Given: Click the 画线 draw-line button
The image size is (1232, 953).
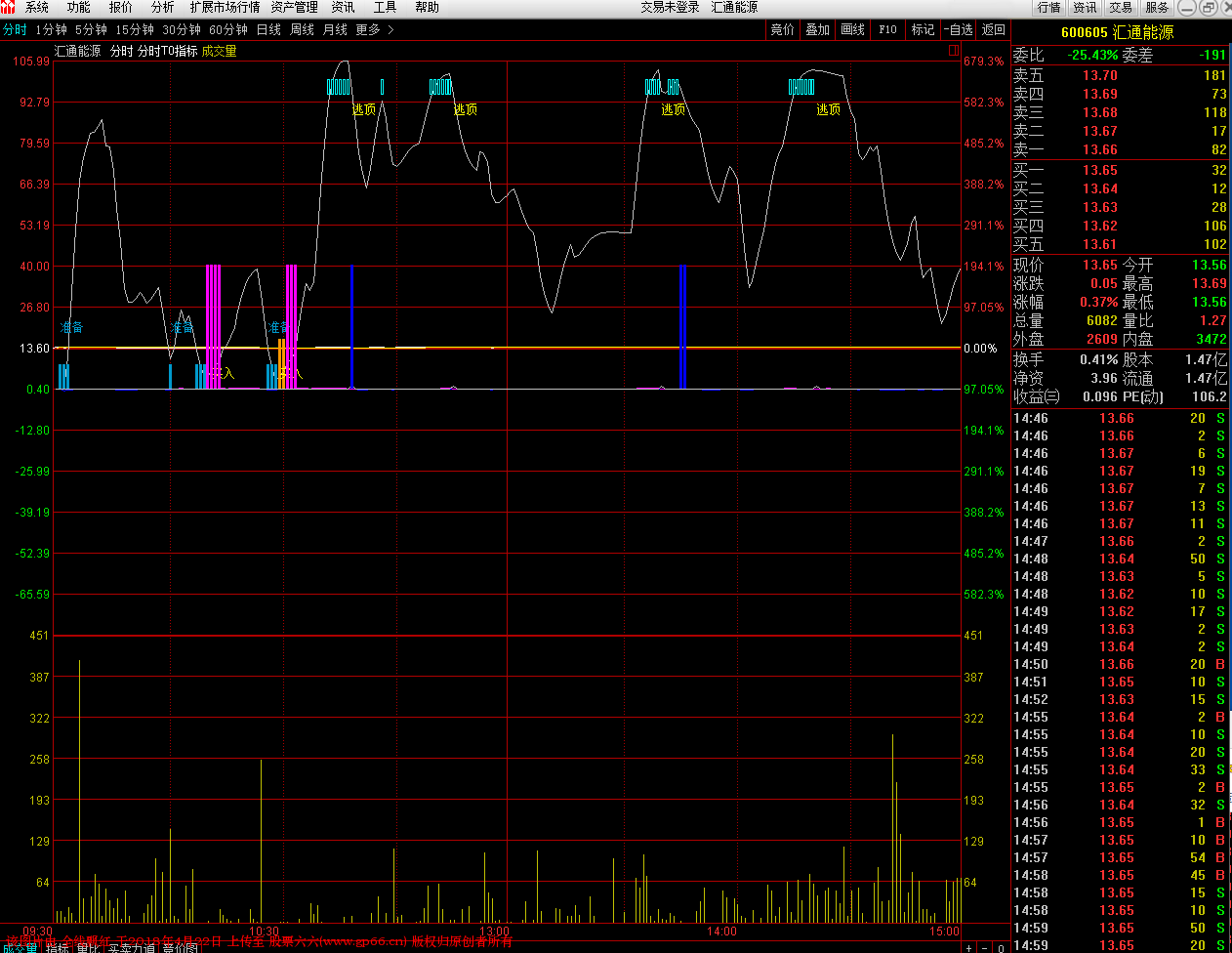Looking at the screenshot, I should click(x=853, y=29).
